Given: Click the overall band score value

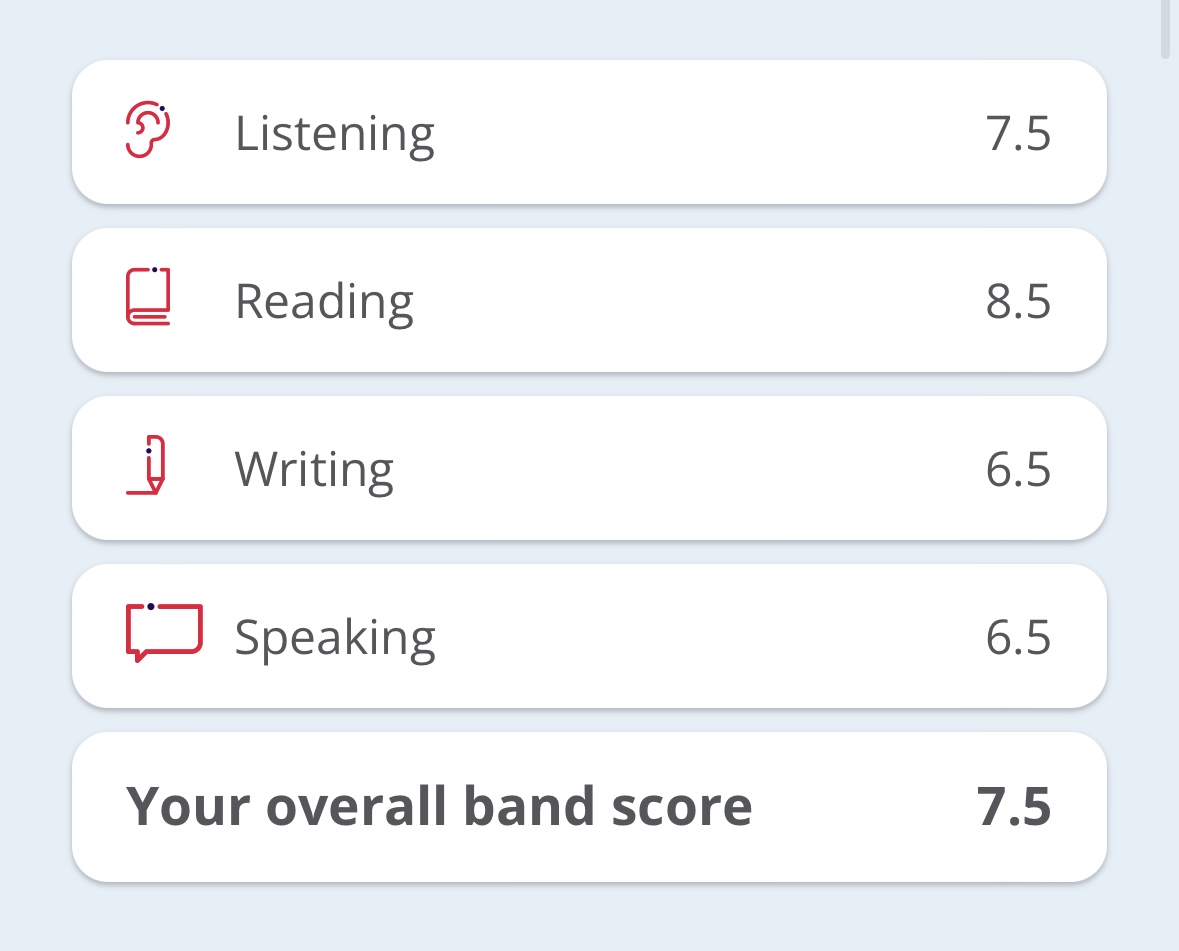Looking at the screenshot, I should pos(1014,807).
